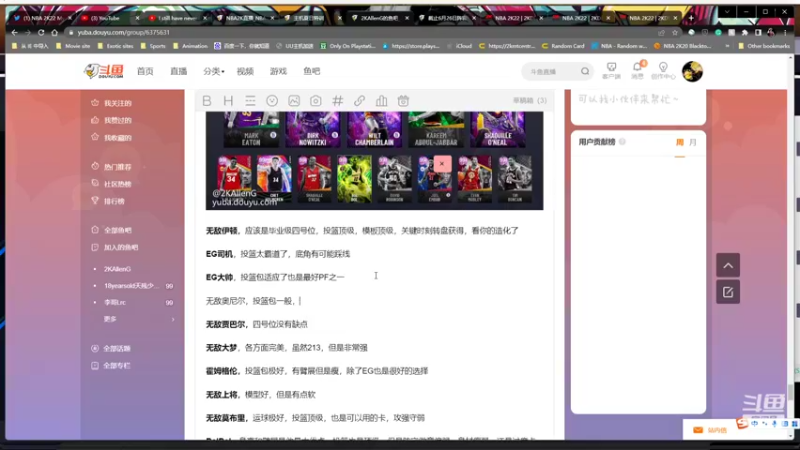800x450 pixels.
Task: Click the Mark Eaton card image
Action: pos(251,129)
